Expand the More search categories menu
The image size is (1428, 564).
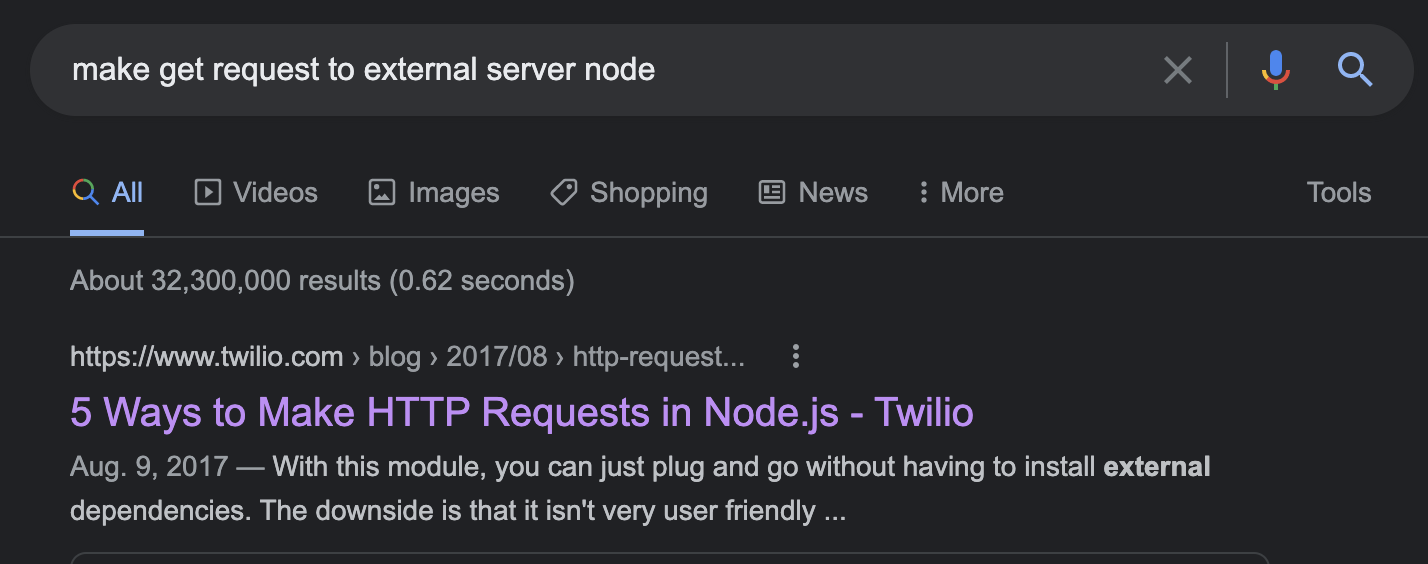pos(960,193)
